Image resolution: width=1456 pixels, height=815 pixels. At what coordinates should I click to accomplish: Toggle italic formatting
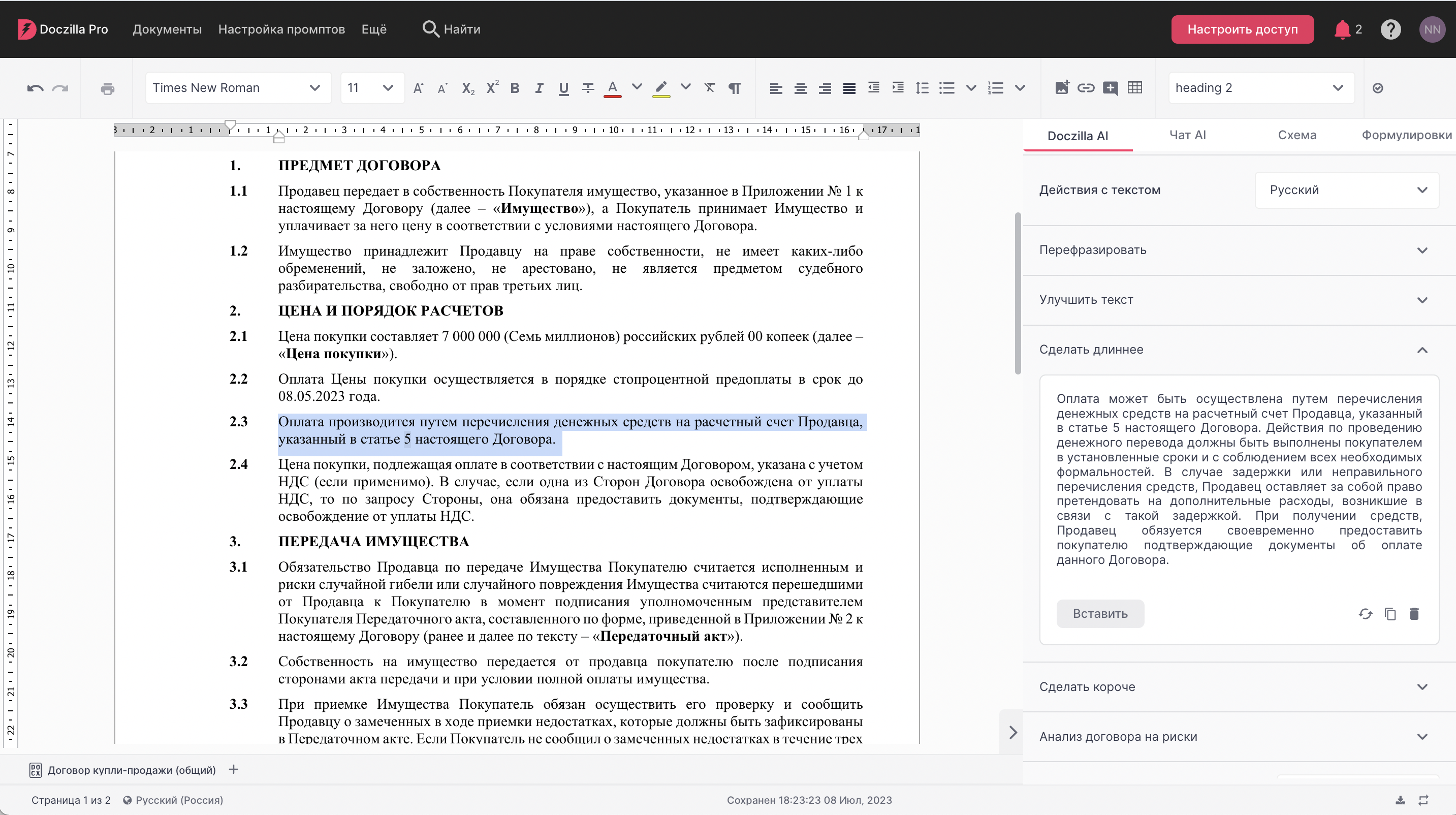pos(539,88)
